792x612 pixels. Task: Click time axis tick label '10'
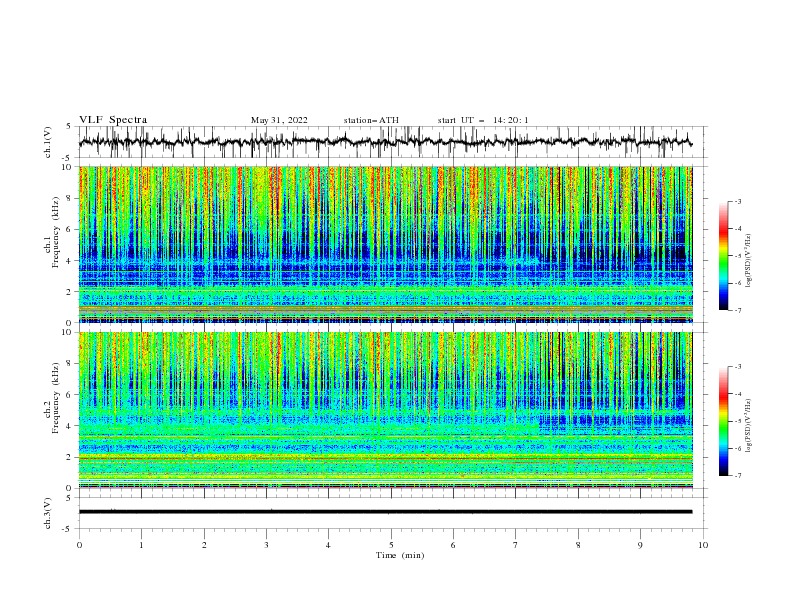tap(703, 545)
